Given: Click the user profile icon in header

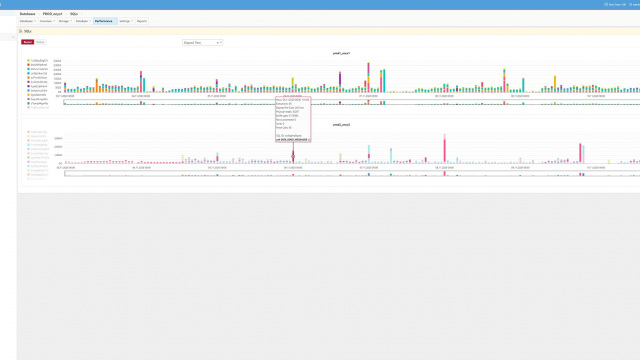Looking at the screenshot, I should coord(630,4).
